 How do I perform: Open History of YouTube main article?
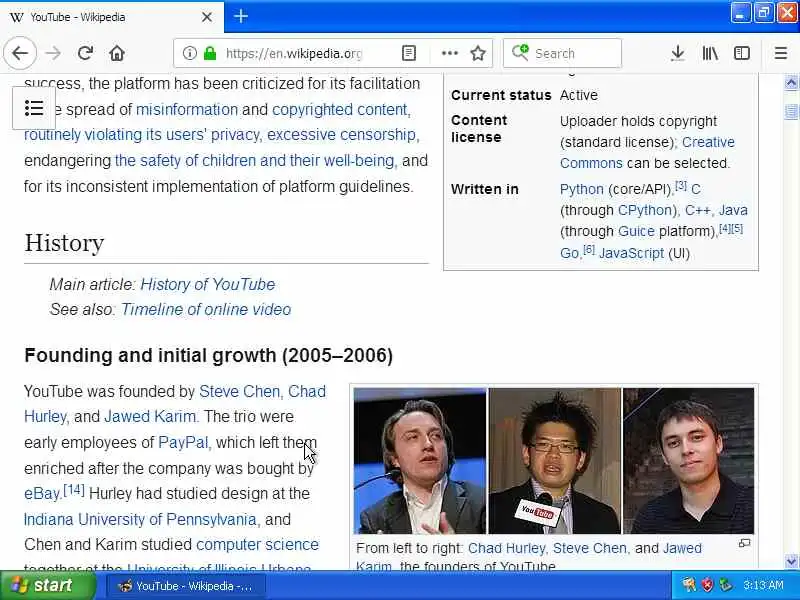(x=208, y=284)
